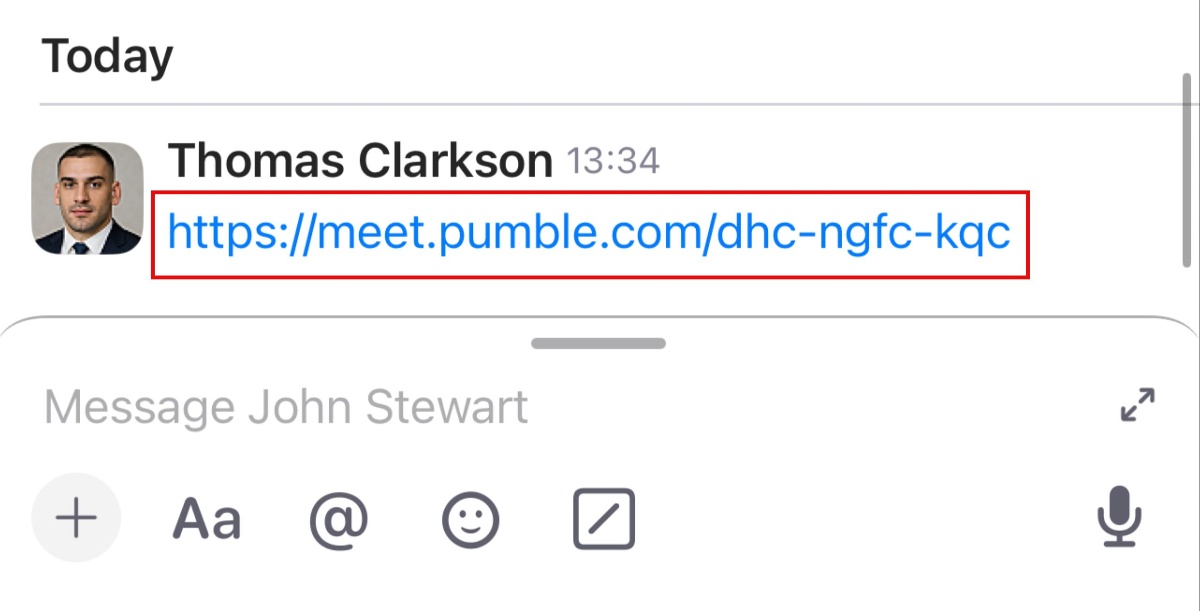Open the emoji picker
The height and width of the screenshot is (611, 1200).
[470, 517]
